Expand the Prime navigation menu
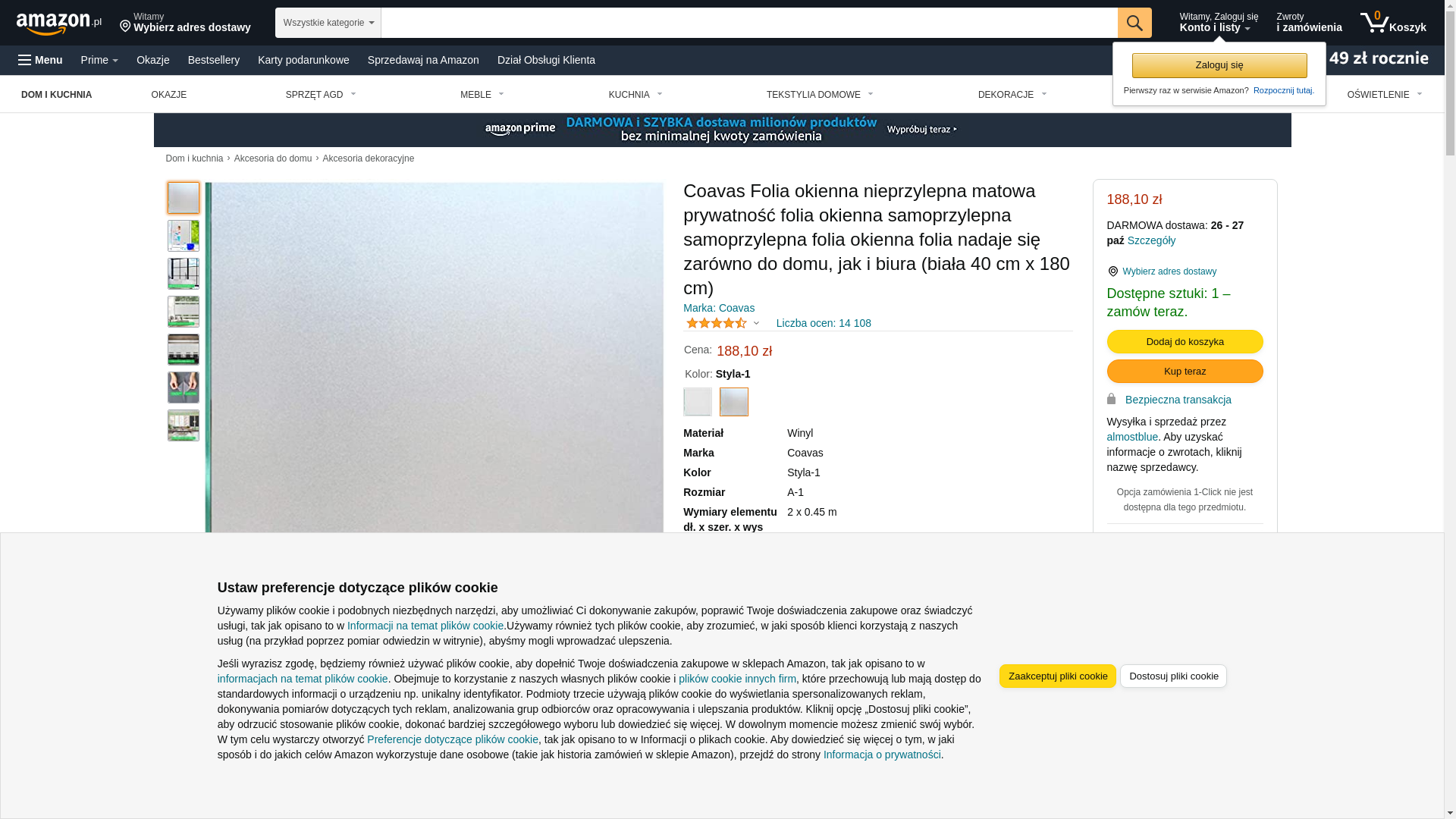This screenshot has width=1456, height=819. [99, 60]
